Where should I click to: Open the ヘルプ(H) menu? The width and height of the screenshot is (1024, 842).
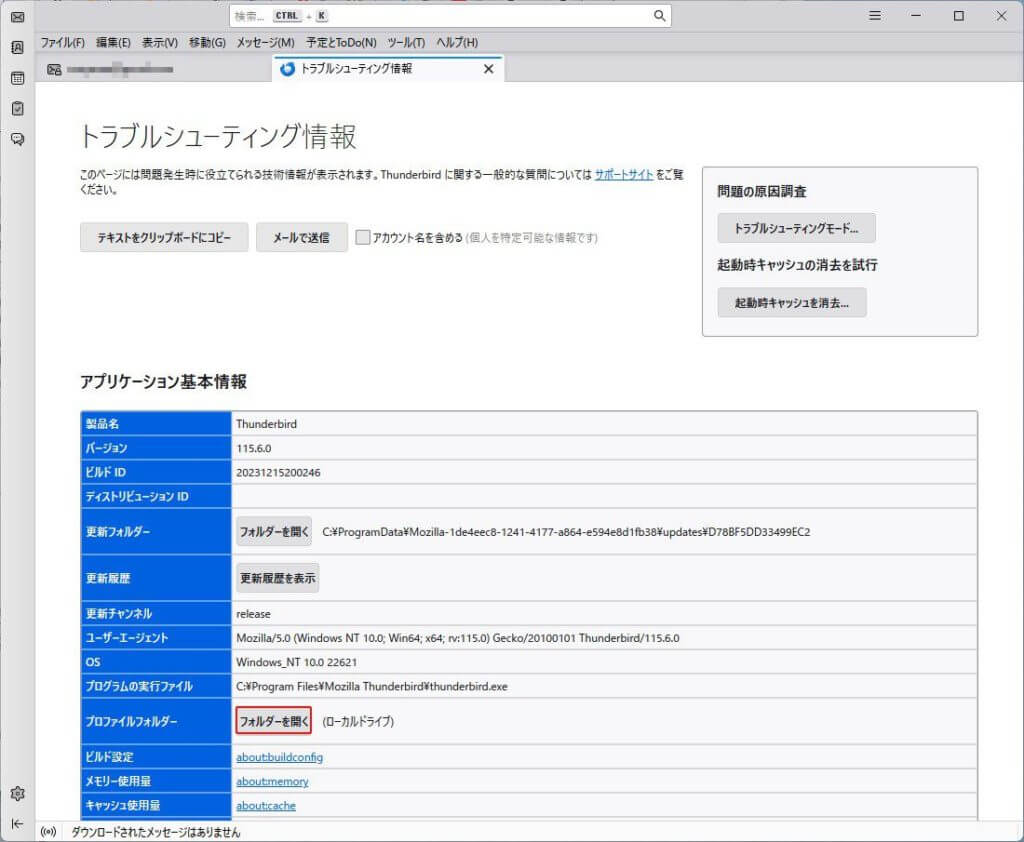click(x=457, y=42)
